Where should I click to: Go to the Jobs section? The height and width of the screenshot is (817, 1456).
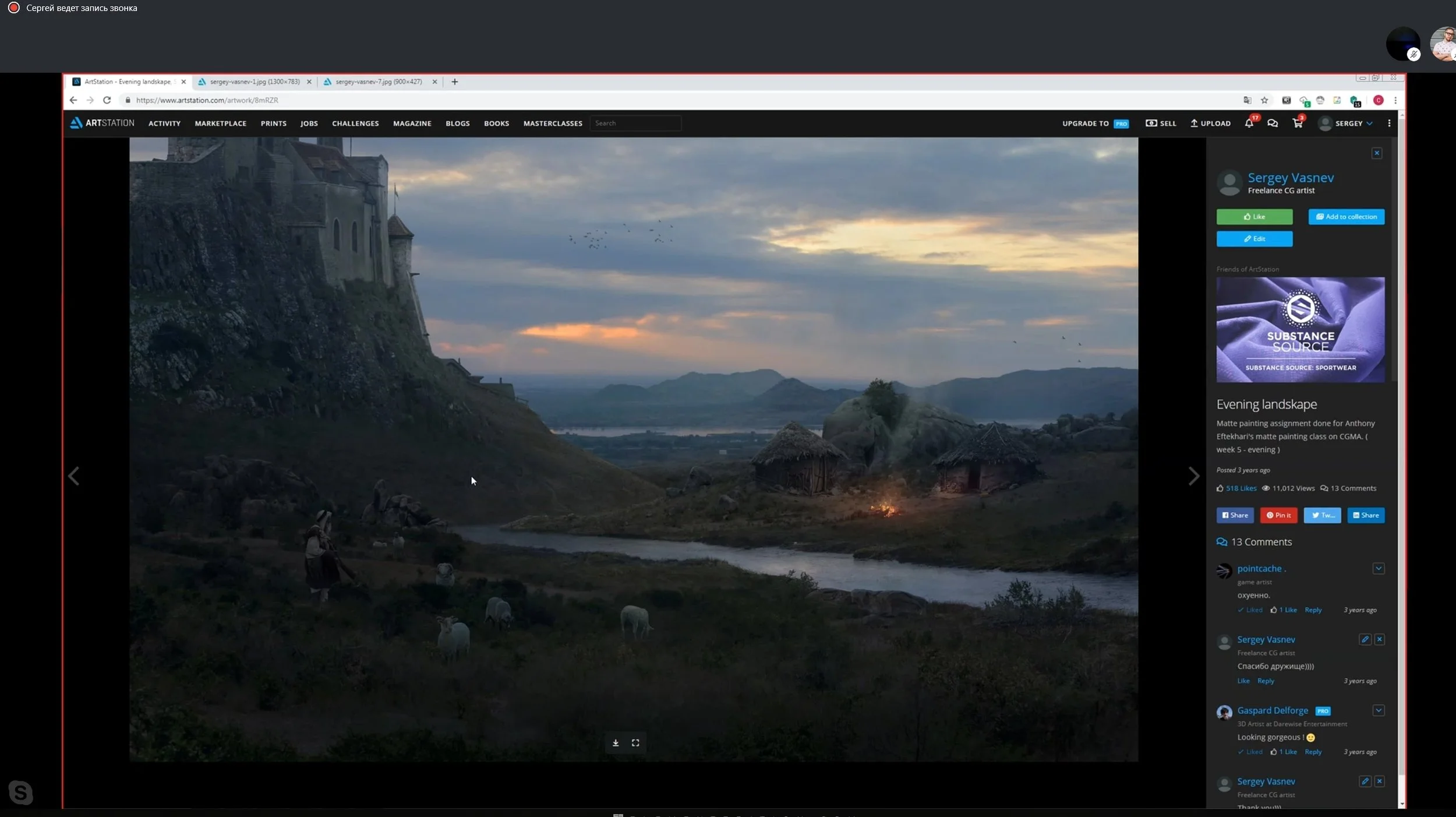[x=309, y=124]
